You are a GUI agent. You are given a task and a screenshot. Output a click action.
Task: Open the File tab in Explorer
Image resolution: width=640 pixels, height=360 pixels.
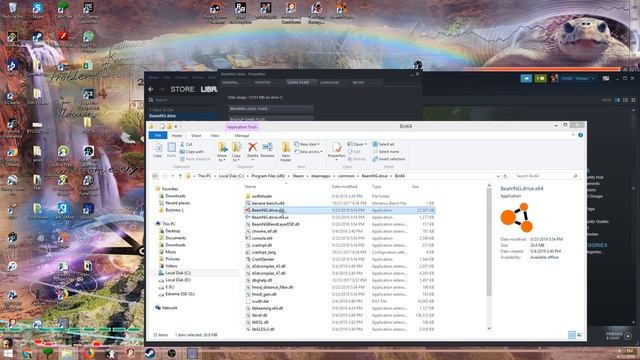[x=158, y=135]
